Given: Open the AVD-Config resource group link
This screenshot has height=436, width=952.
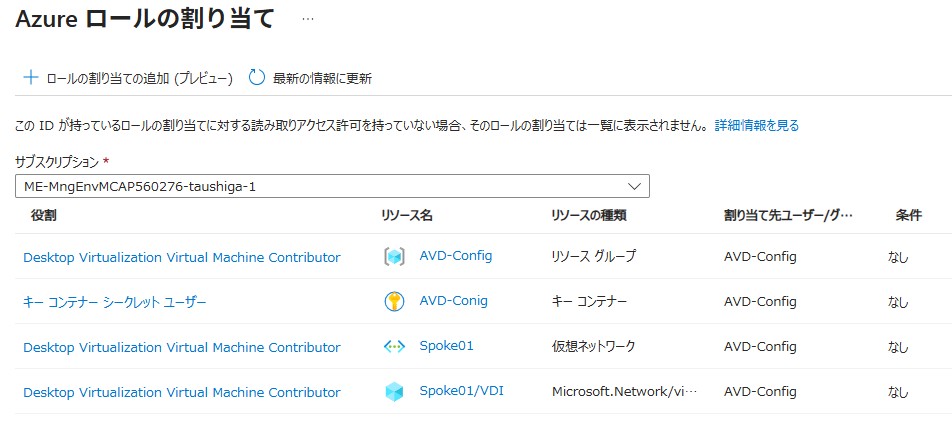Looking at the screenshot, I should click(456, 256).
